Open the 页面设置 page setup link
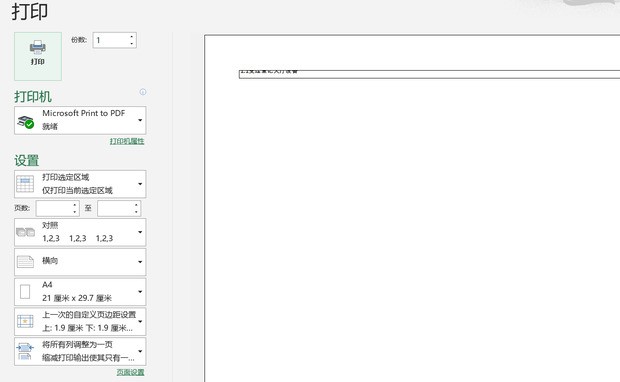 130,372
